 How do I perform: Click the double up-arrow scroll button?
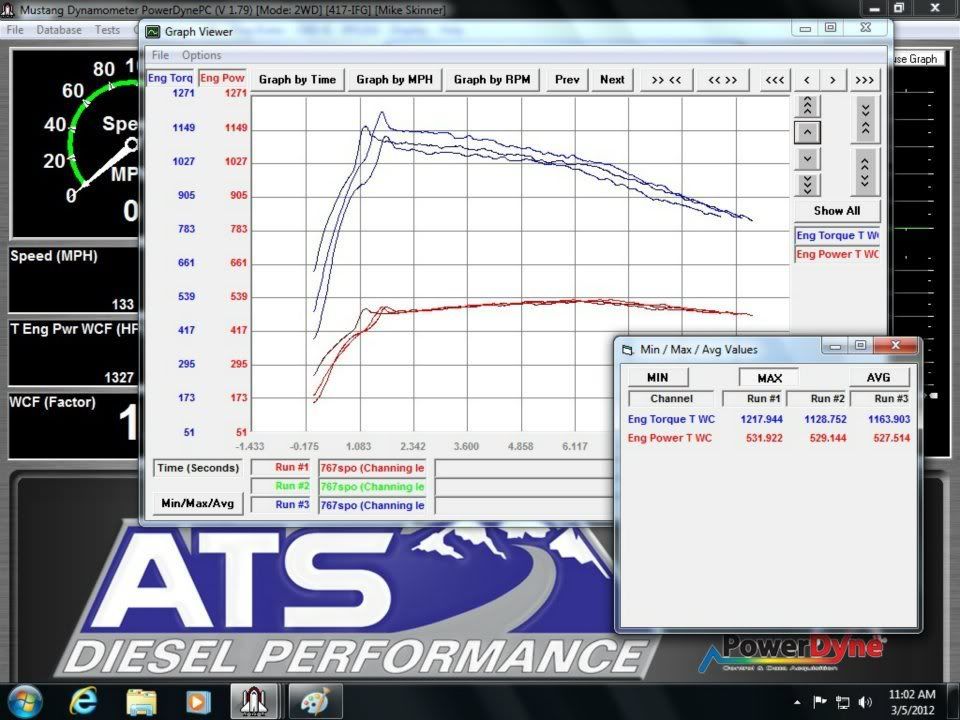[808, 106]
